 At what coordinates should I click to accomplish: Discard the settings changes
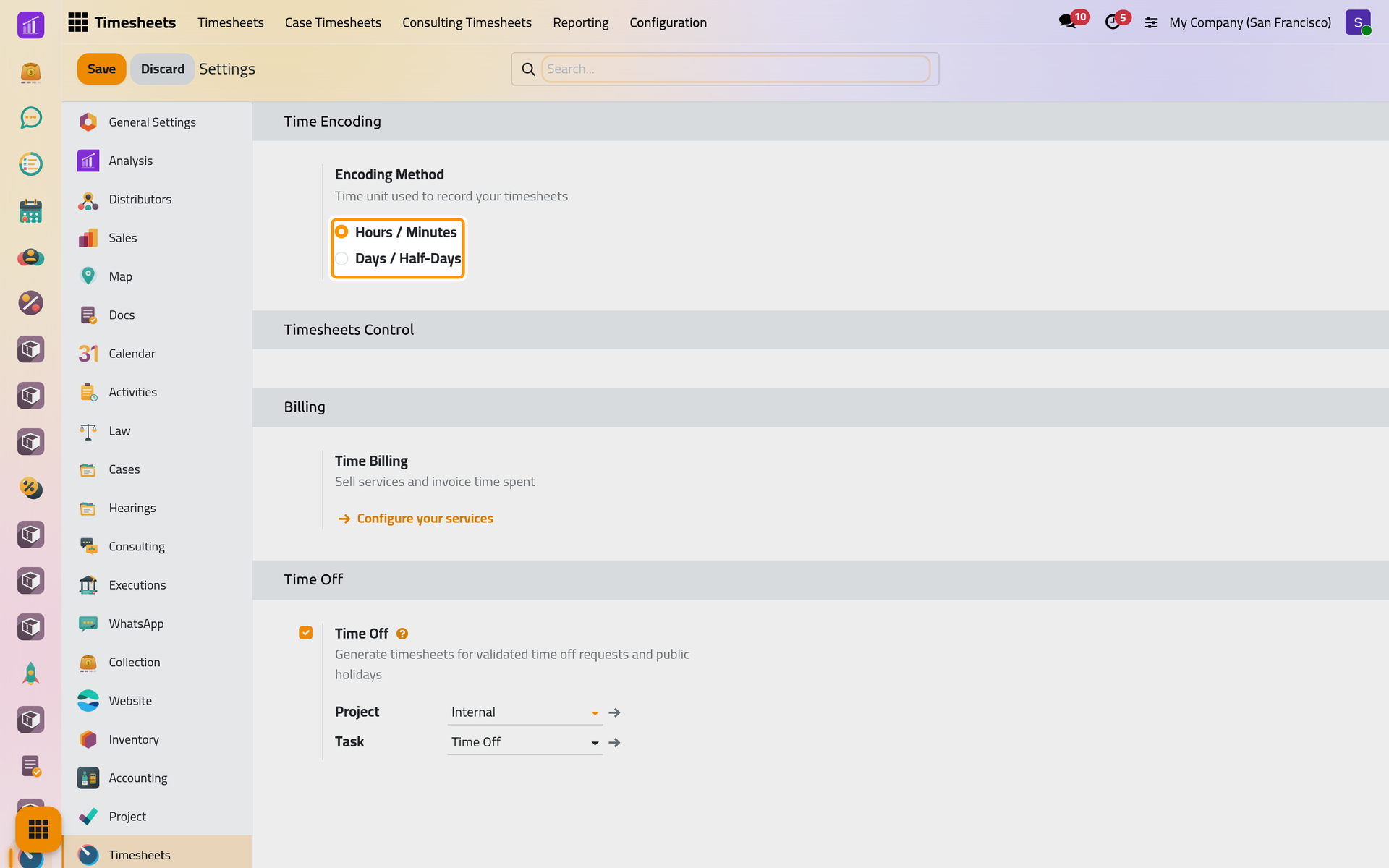162,69
